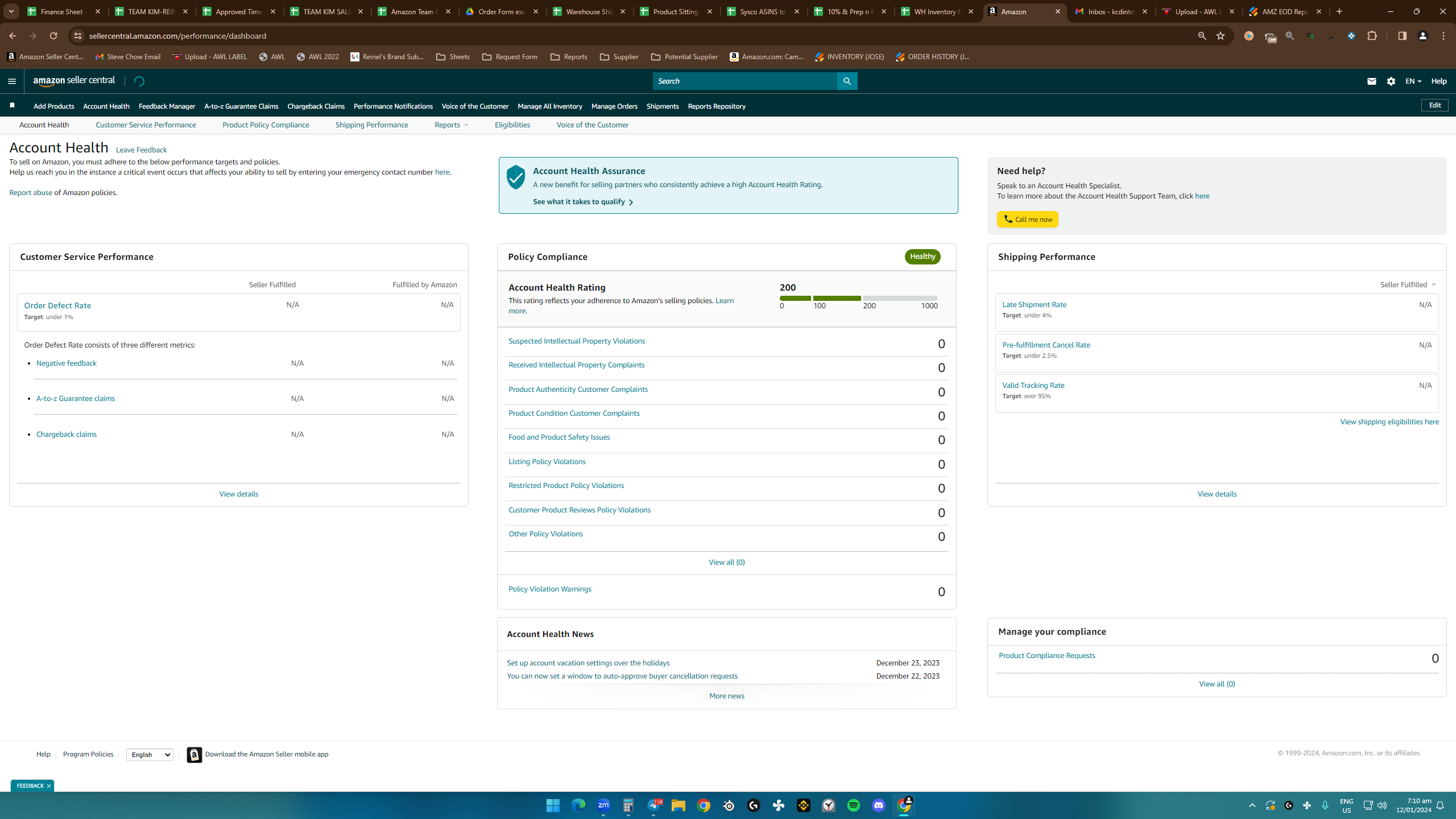Screen dimensions: 1456x819
Task: Open the buyer messages mail icon
Action: point(1371,81)
